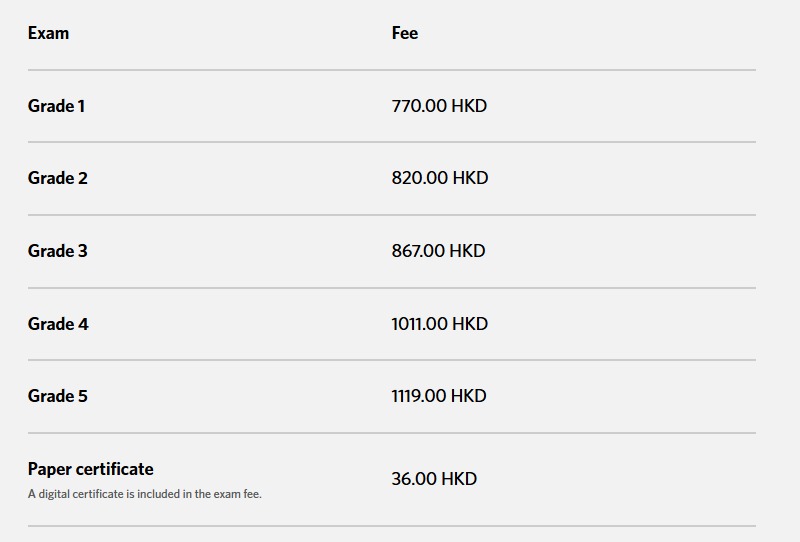Click the divider between Grade 4 and Grade 5
The width and height of the screenshot is (800, 542).
[x=392, y=360]
